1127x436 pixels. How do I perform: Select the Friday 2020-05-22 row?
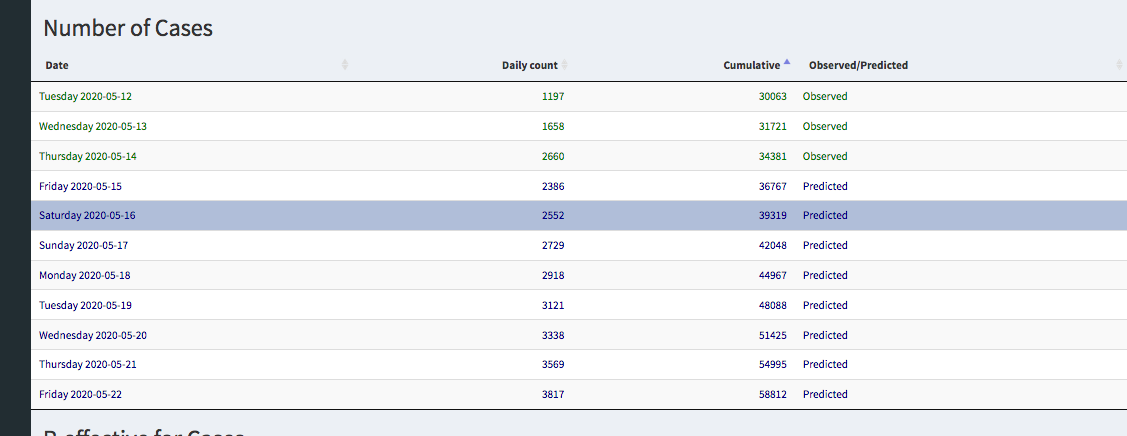click(x=80, y=395)
